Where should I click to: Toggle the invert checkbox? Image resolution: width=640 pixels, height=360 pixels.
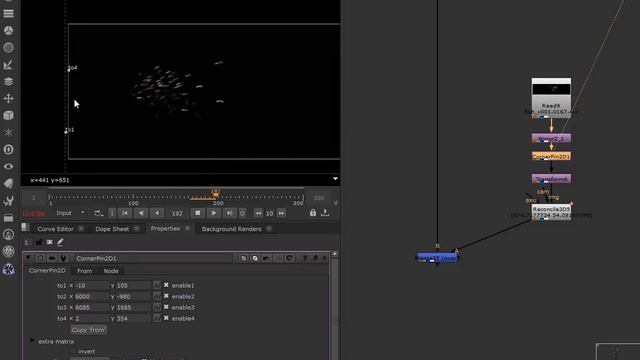(73, 351)
